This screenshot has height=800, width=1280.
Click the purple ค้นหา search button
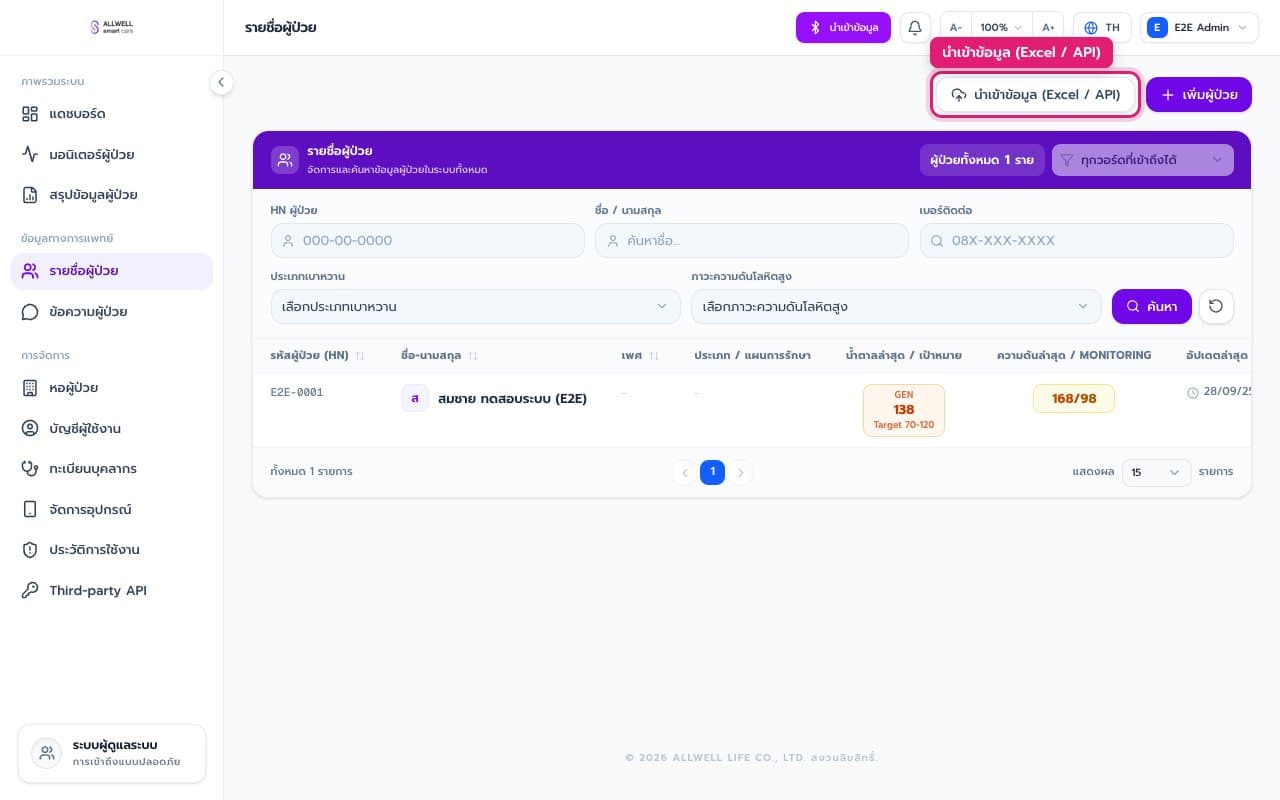point(1152,306)
